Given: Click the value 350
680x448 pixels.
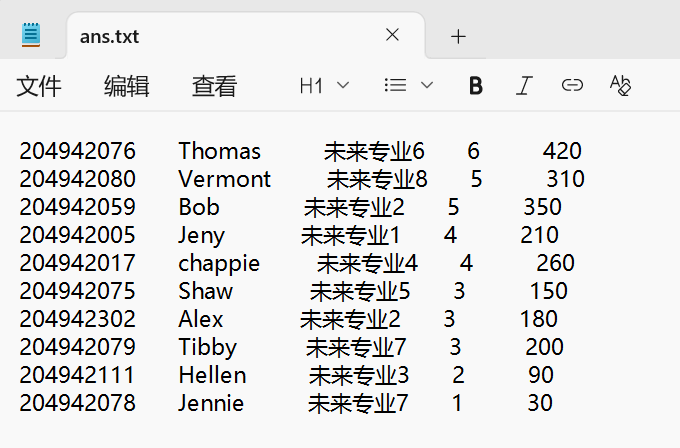Looking at the screenshot, I should tap(543, 207).
